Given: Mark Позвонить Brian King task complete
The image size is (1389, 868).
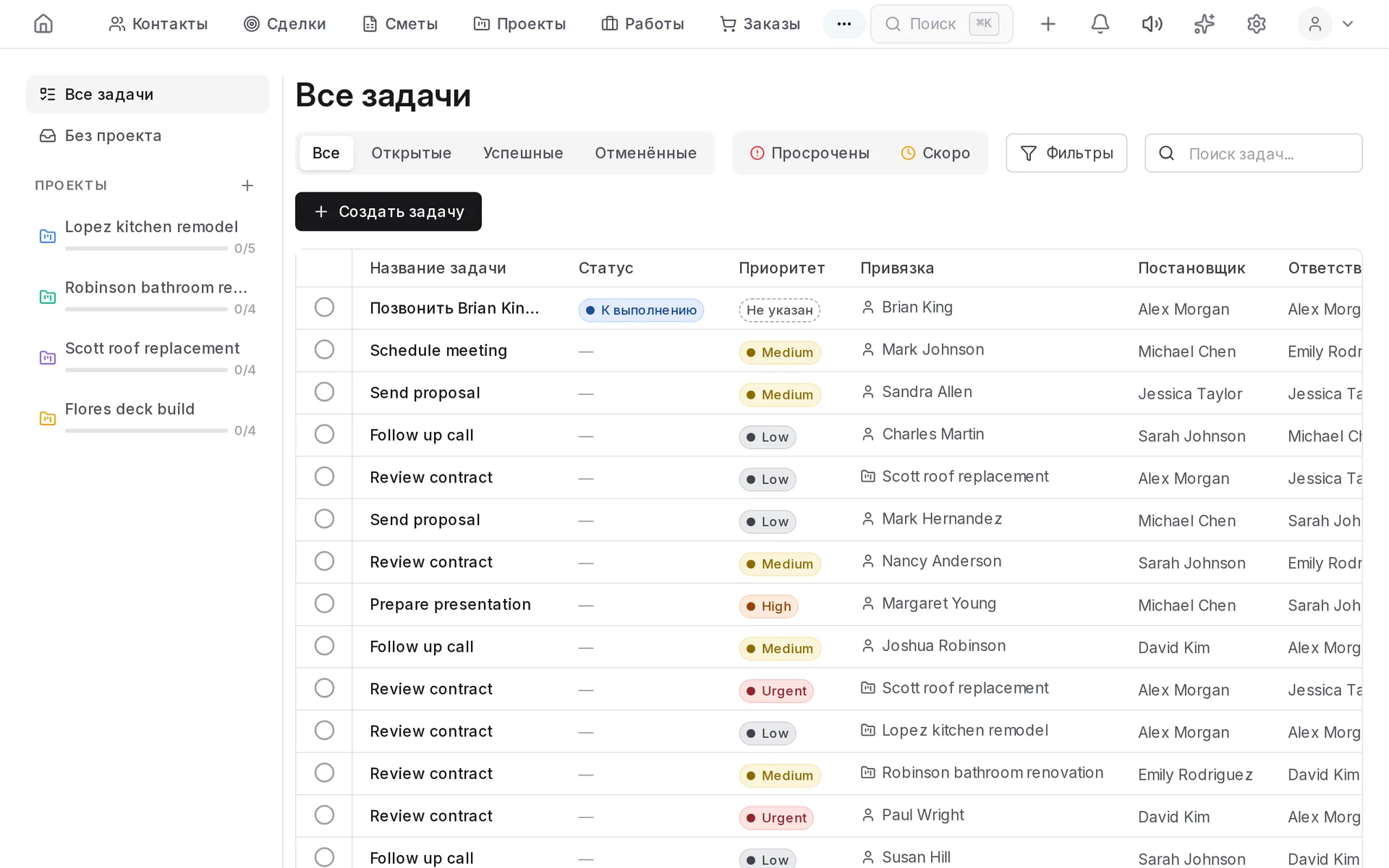Looking at the screenshot, I should (324, 307).
